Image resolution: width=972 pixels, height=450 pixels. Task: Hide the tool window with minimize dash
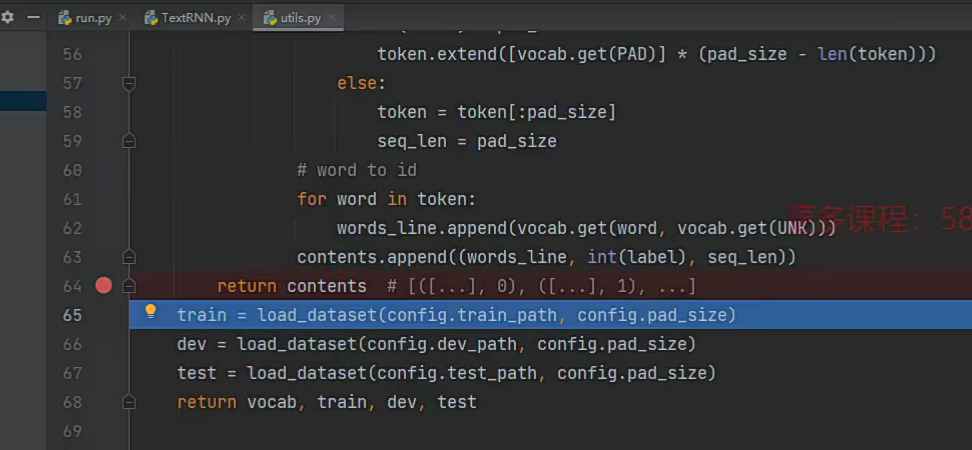(x=33, y=17)
